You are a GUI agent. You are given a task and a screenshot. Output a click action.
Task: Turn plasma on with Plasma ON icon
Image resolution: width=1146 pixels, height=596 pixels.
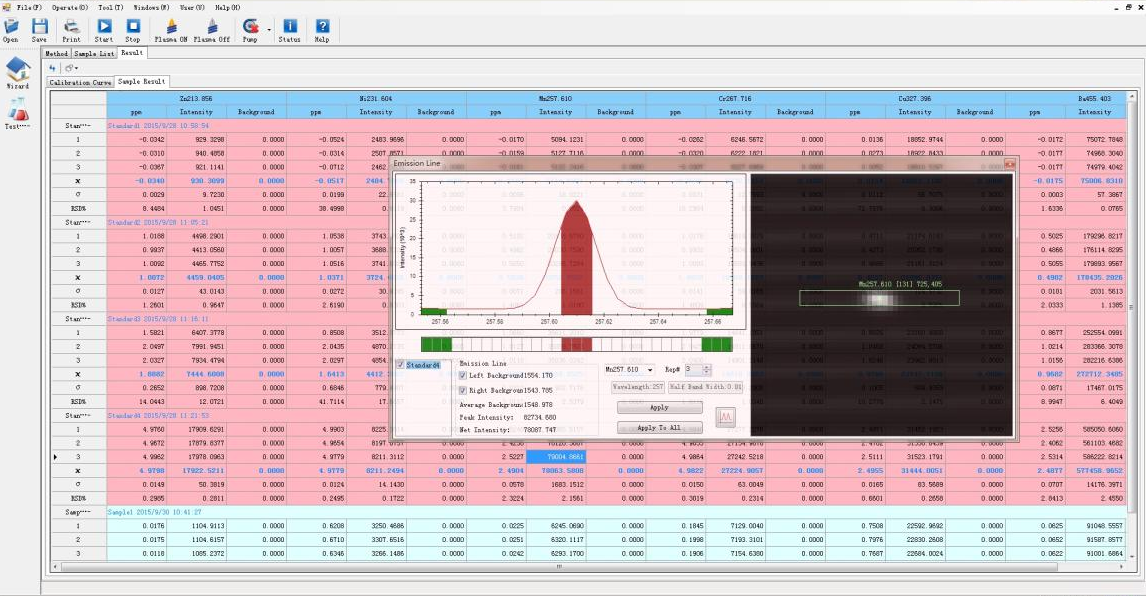(171, 27)
